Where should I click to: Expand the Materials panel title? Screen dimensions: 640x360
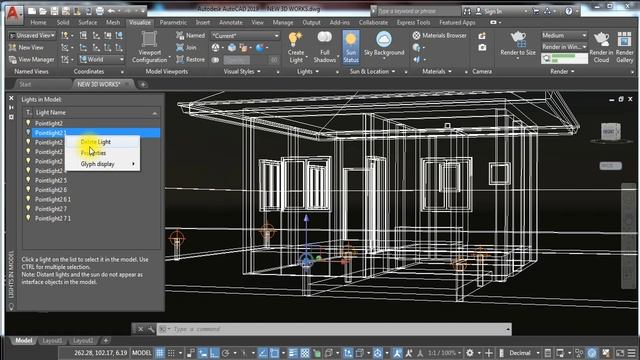(x=437, y=71)
